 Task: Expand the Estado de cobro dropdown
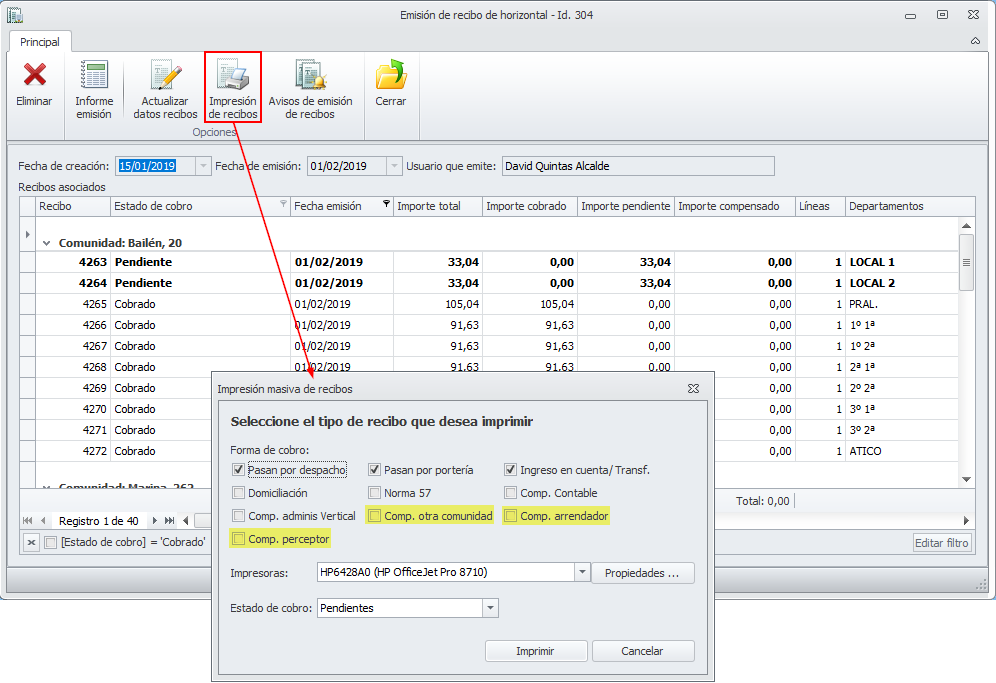tap(489, 608)
